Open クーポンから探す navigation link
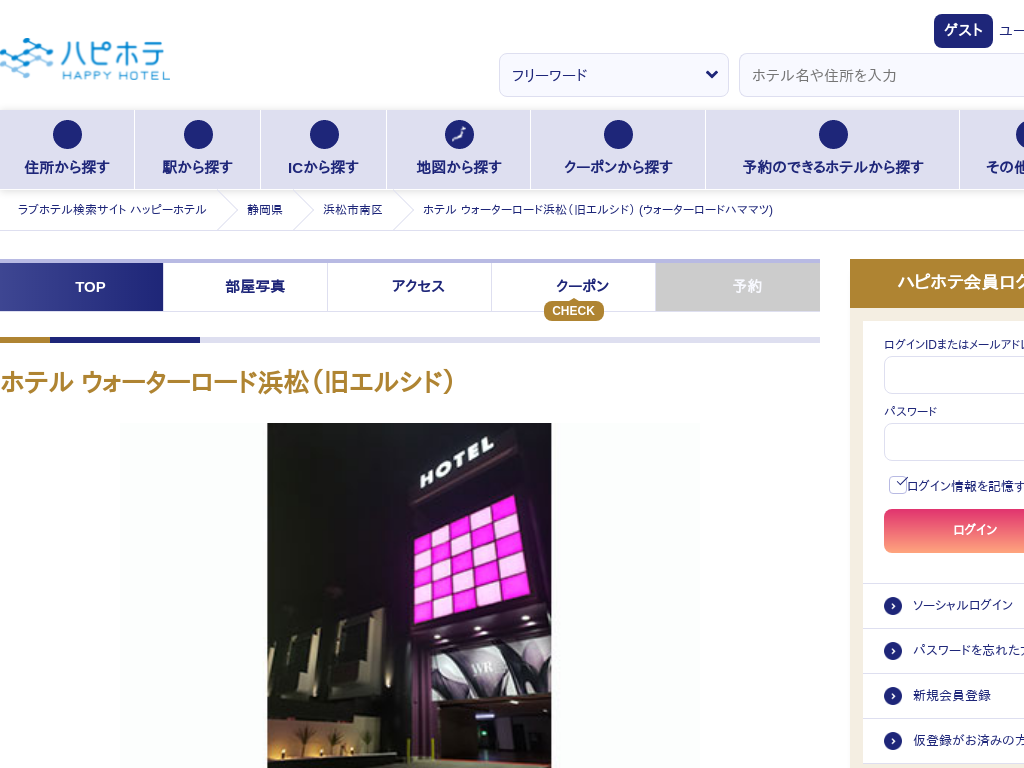The height and width of the screenshot is (768, 1024). click(618, 150)
